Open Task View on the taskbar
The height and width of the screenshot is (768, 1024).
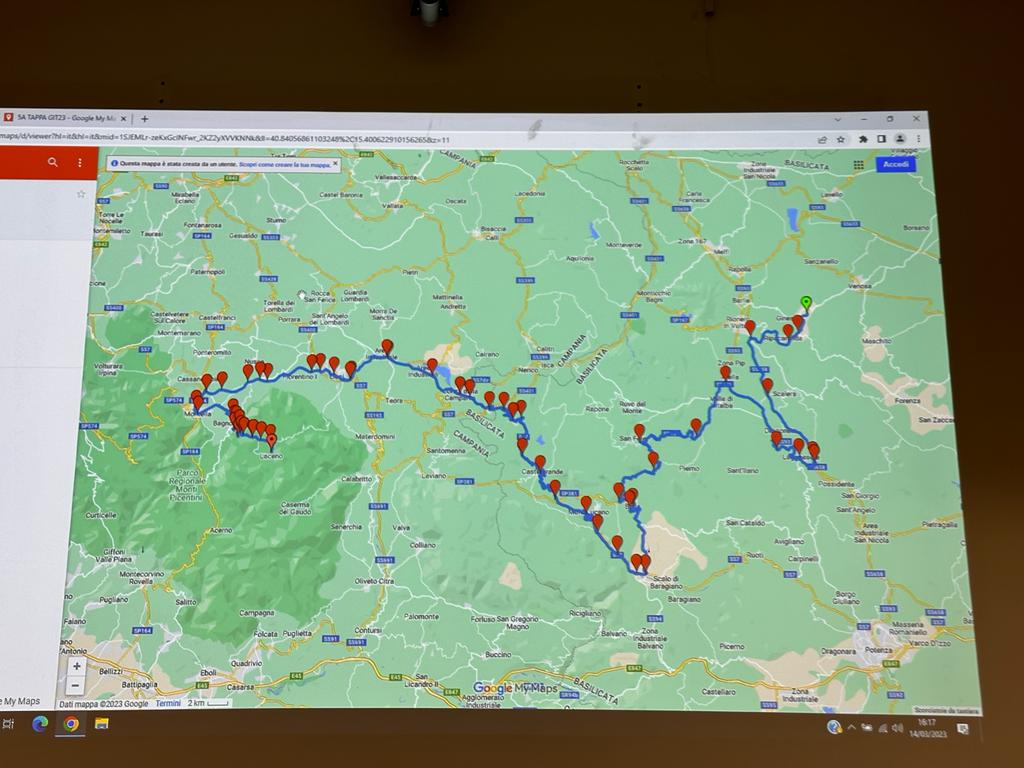(x=8, y=724)
